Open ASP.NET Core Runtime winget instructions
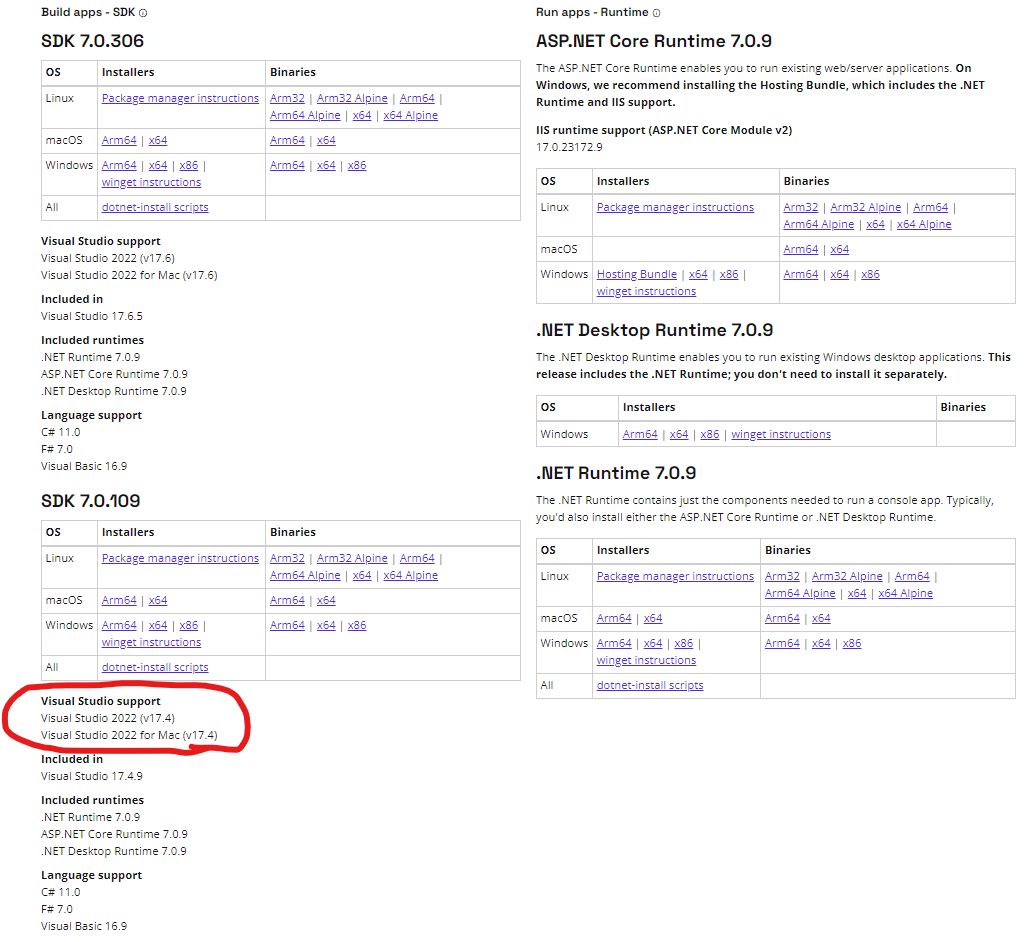 [646, 291]
